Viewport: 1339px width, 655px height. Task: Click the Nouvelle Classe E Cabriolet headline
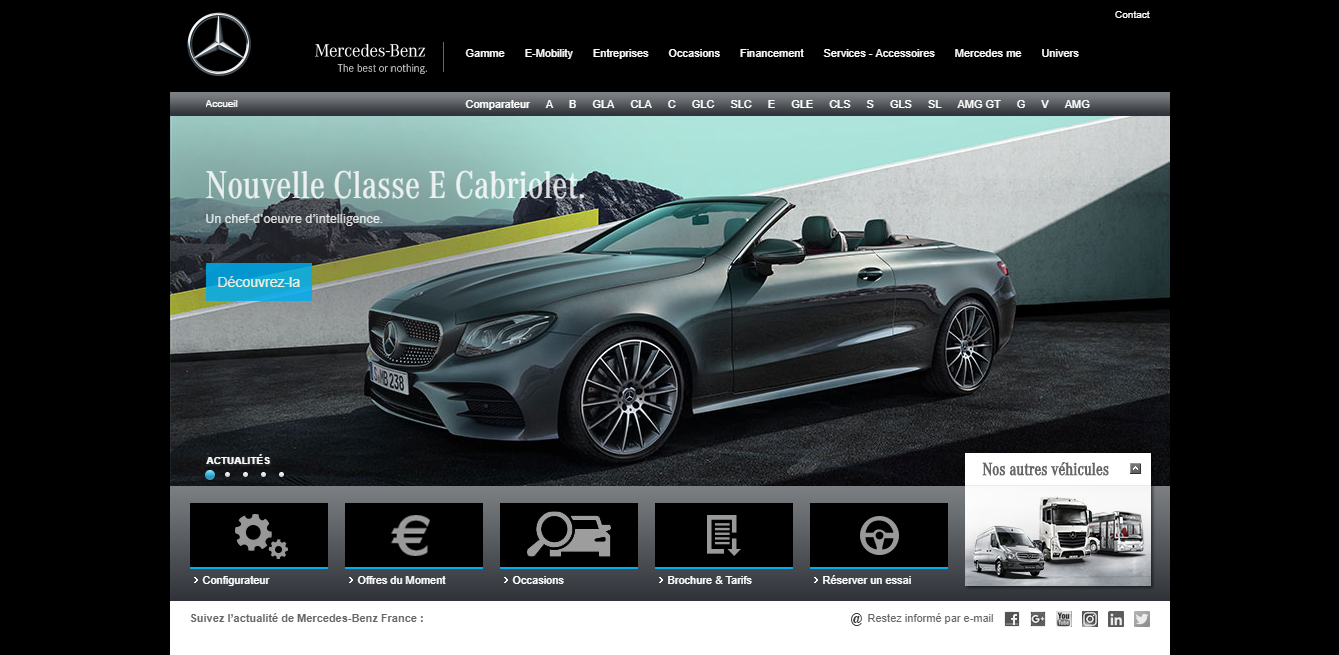click(393, 186)
